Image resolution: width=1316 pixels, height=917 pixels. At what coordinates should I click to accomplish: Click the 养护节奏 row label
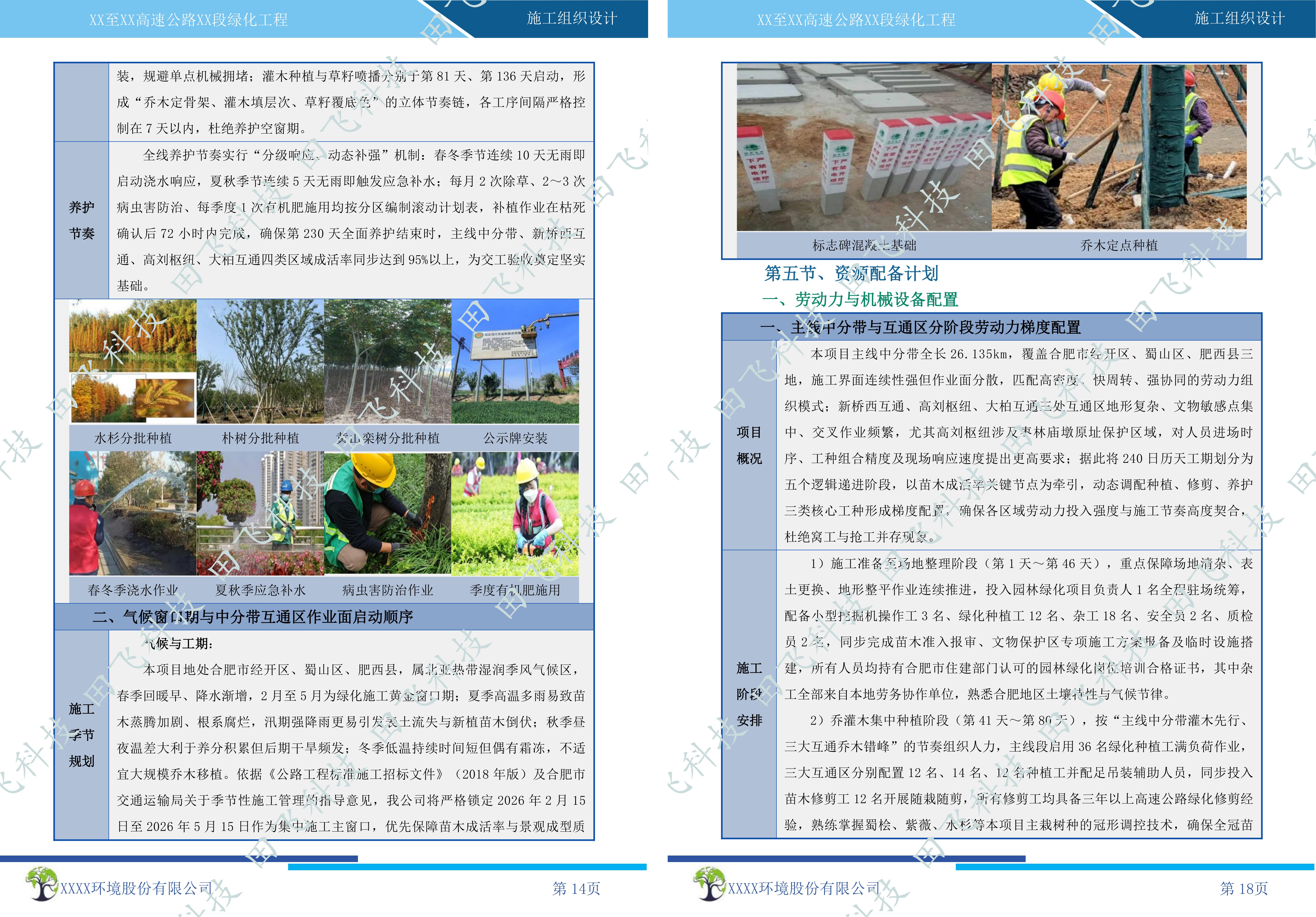81,220
